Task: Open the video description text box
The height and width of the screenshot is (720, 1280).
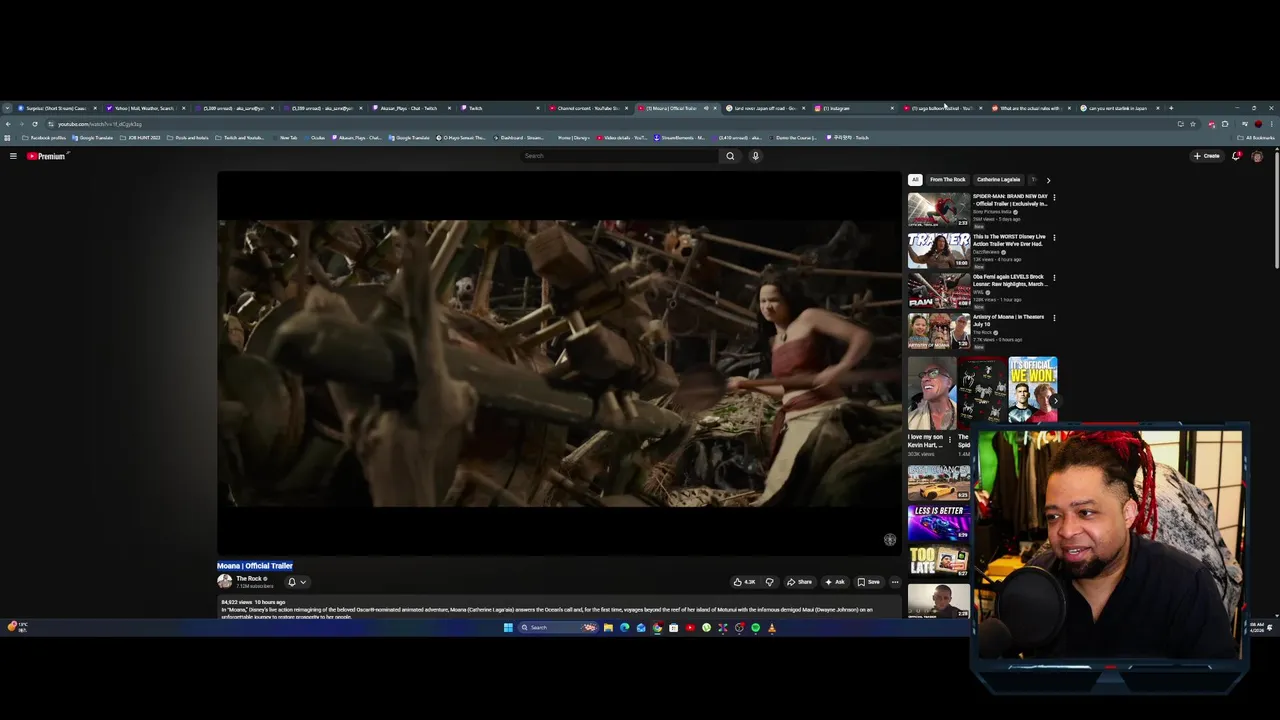Action: click(559, 609)
